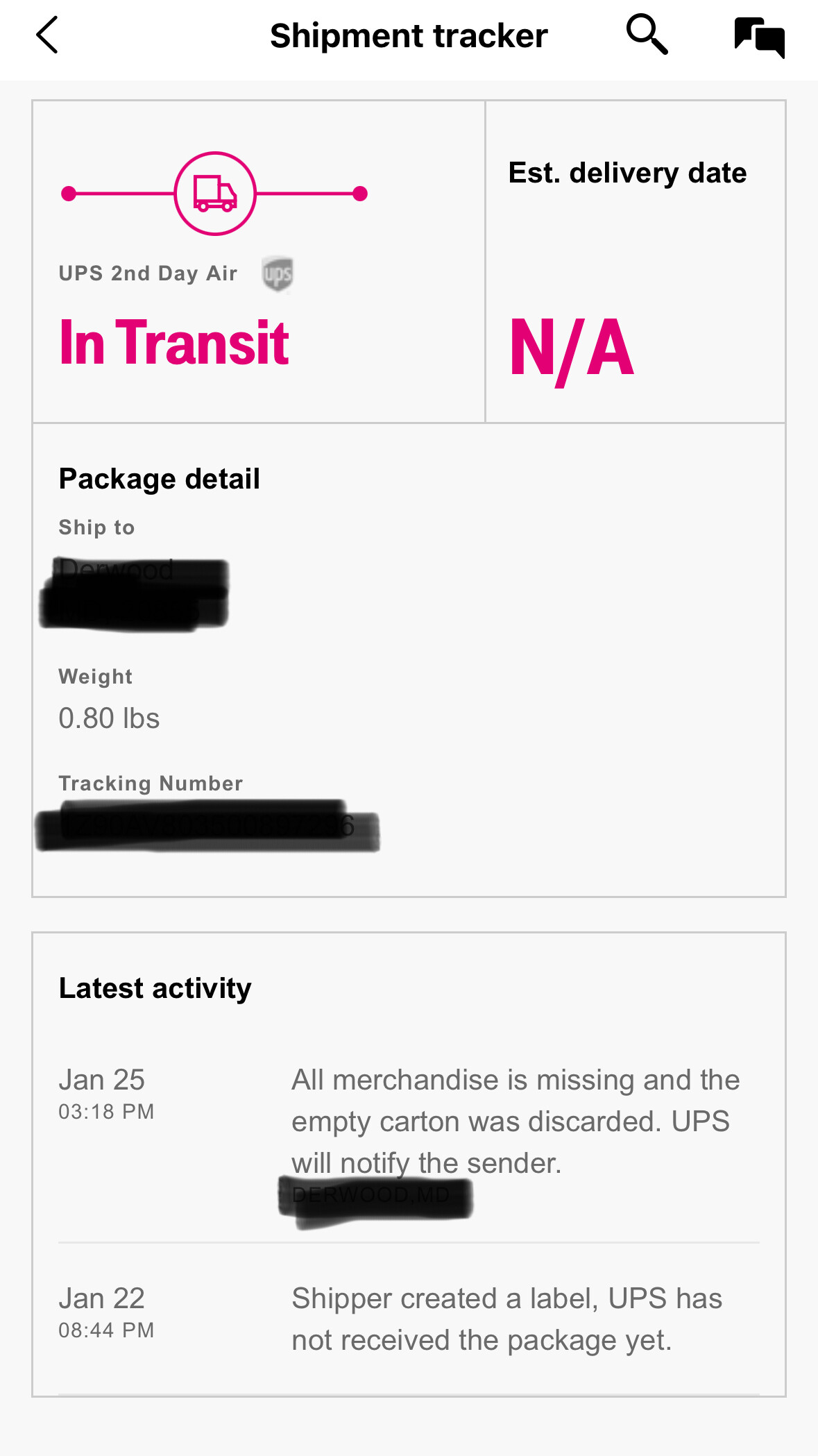Tap the 0.80 lbs weight value

109,718
